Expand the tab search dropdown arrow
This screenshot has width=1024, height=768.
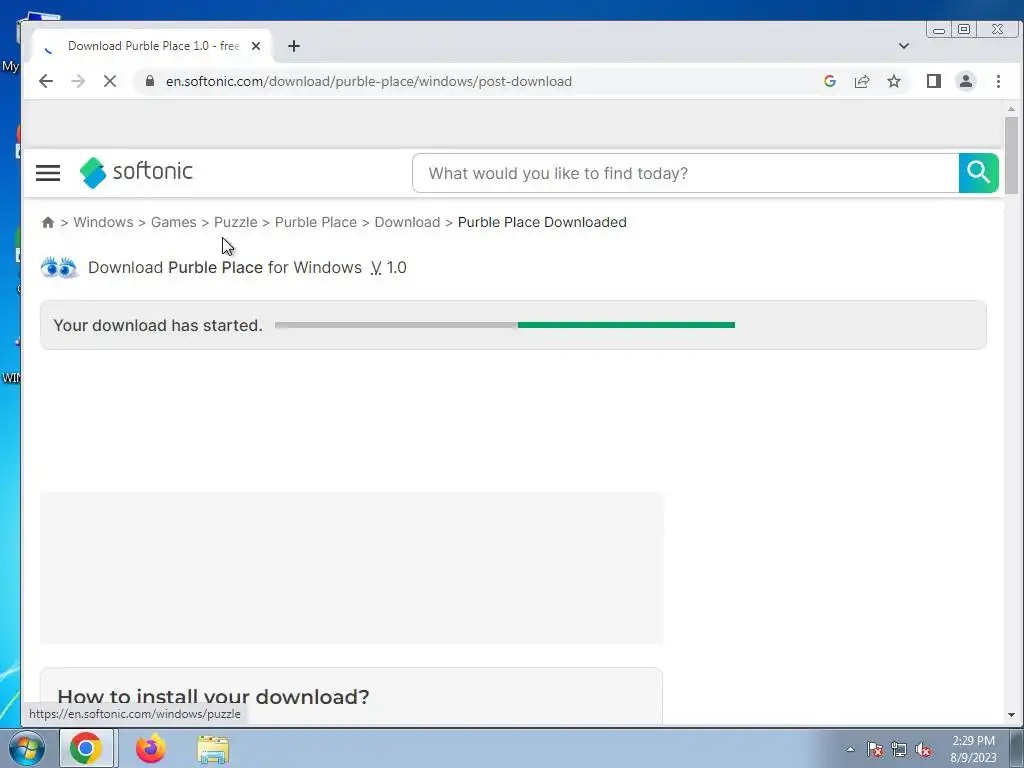pos(904,46)
